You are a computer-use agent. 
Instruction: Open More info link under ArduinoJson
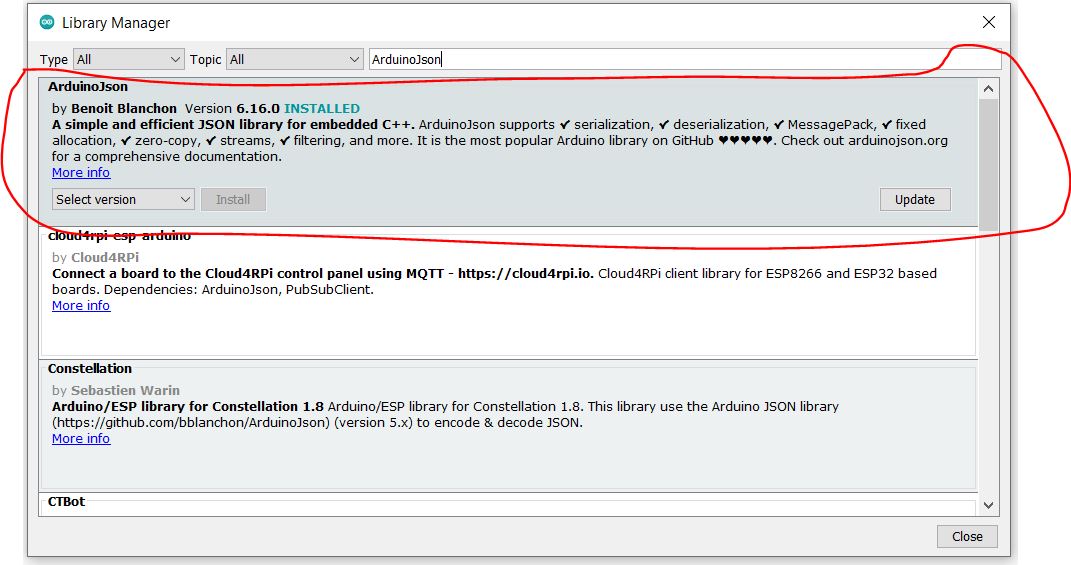(x=81, y=173)
